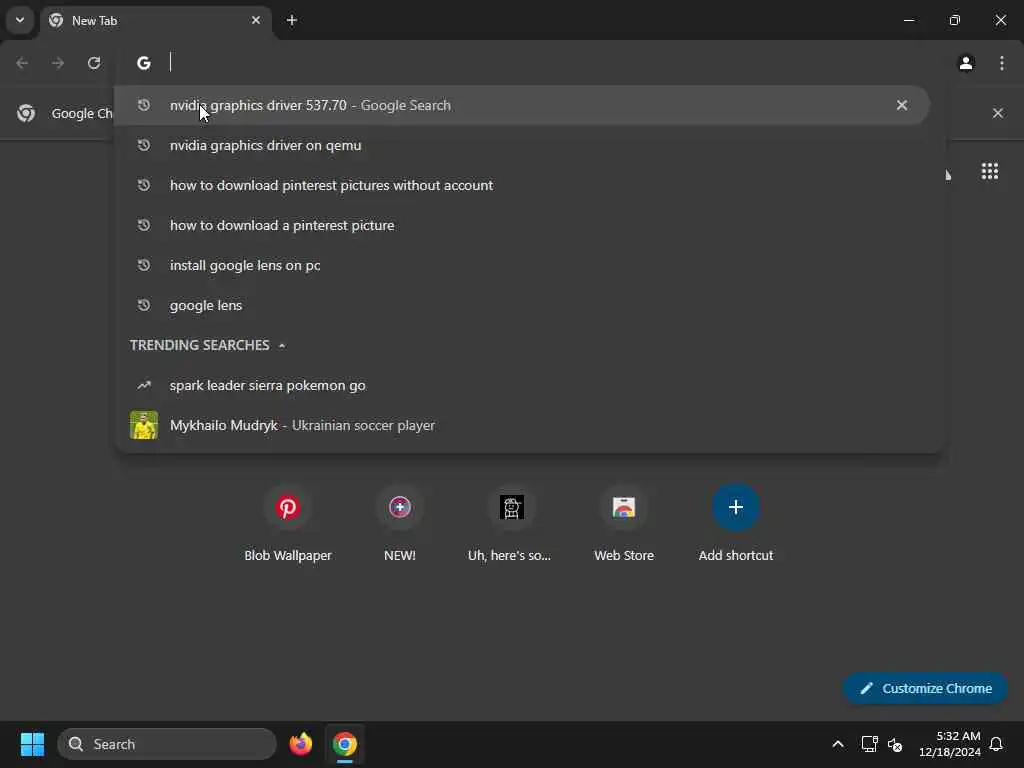
Task: Click the trending arrow icon beside spark leader
Action: 144,385
